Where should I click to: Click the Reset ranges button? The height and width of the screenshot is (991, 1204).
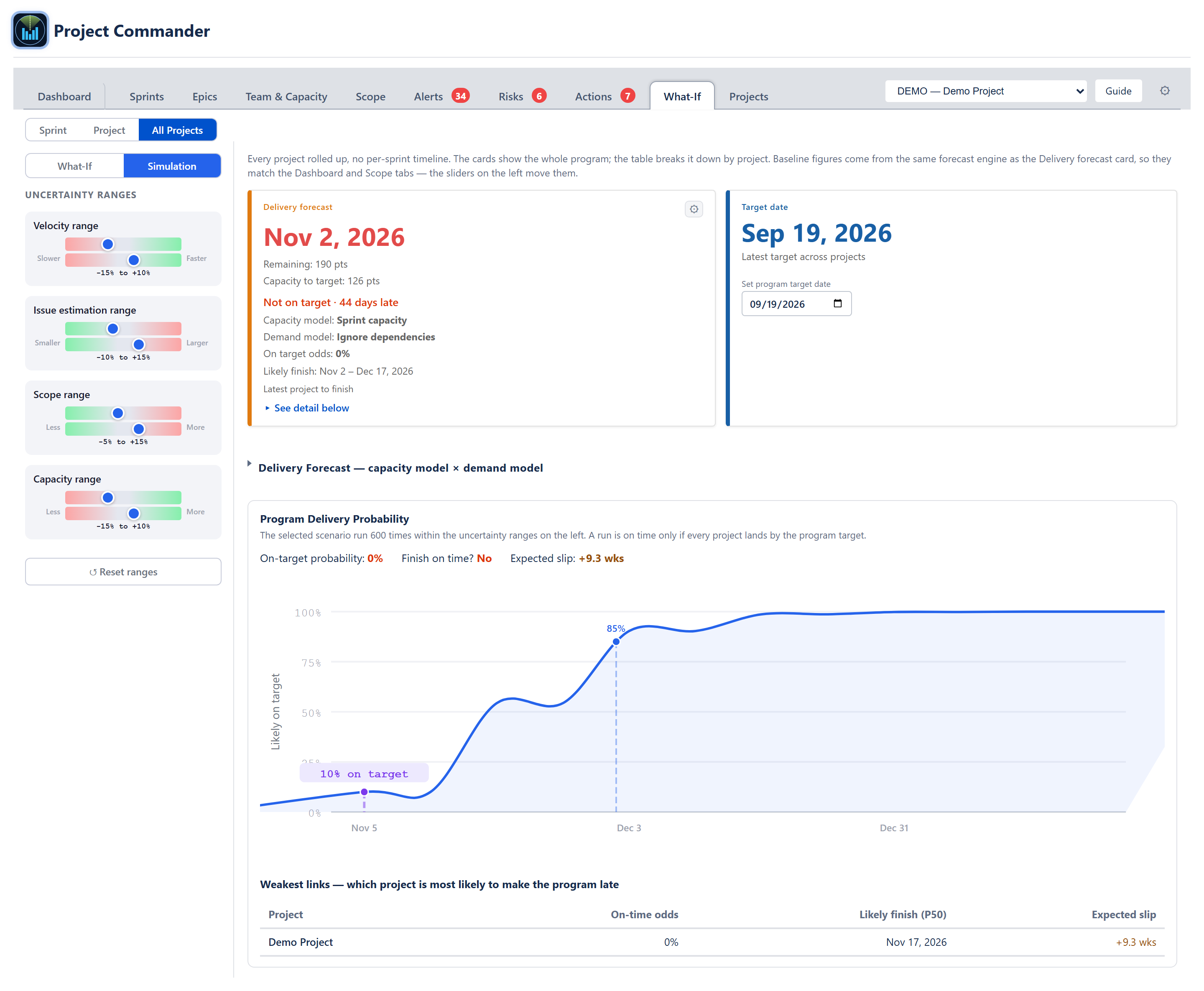[x=123, y=572]
